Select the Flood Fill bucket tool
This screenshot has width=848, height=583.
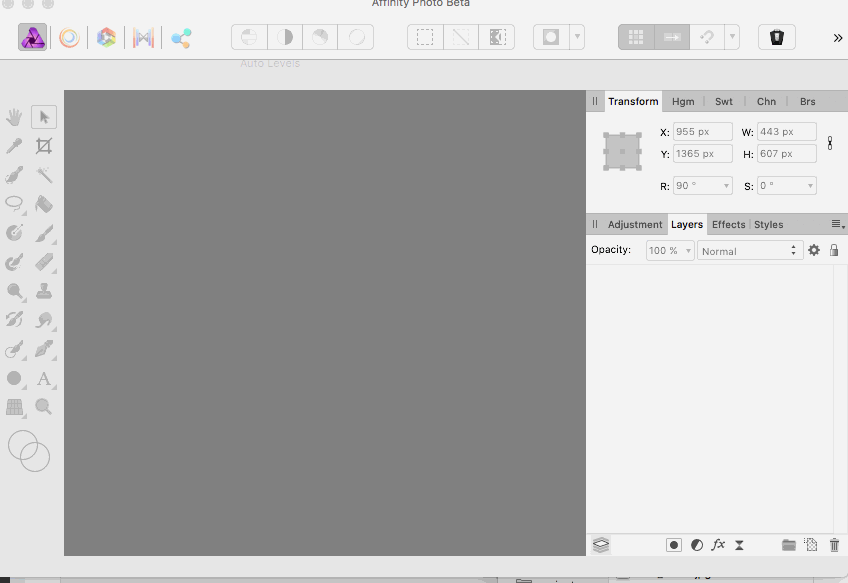[x=44, y=204]
